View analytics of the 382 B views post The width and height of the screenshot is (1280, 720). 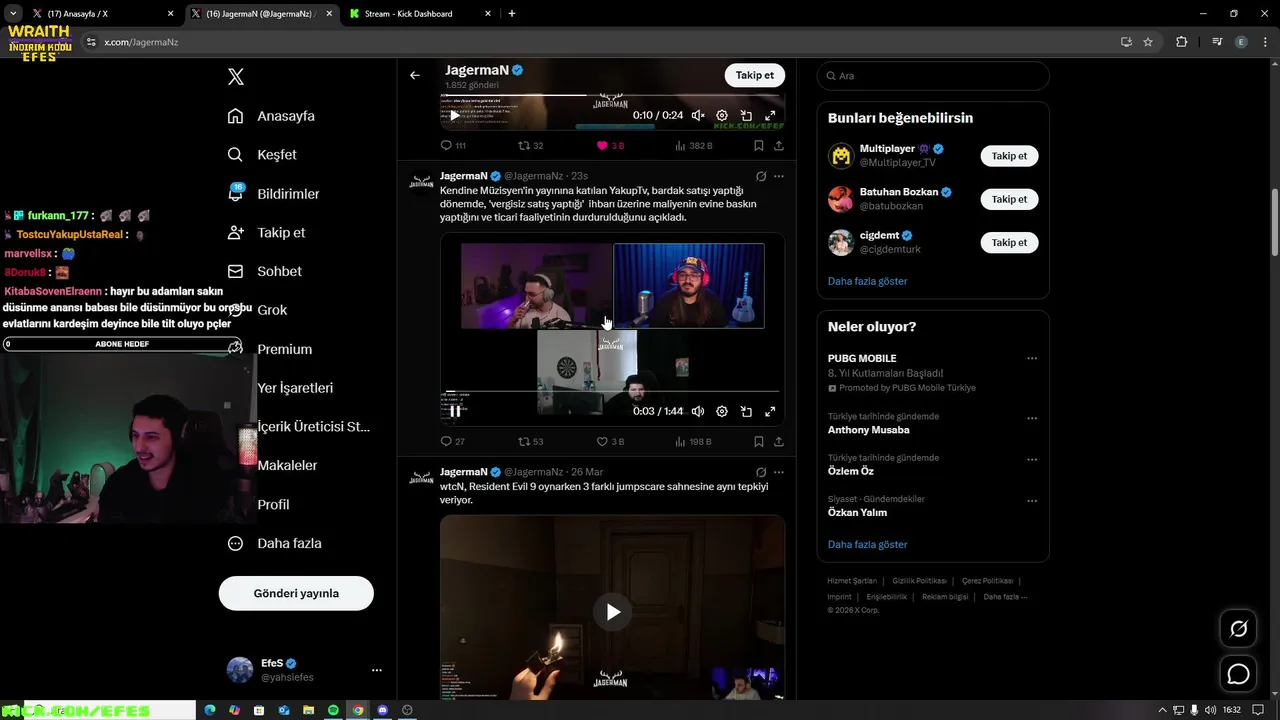[693, 145]
